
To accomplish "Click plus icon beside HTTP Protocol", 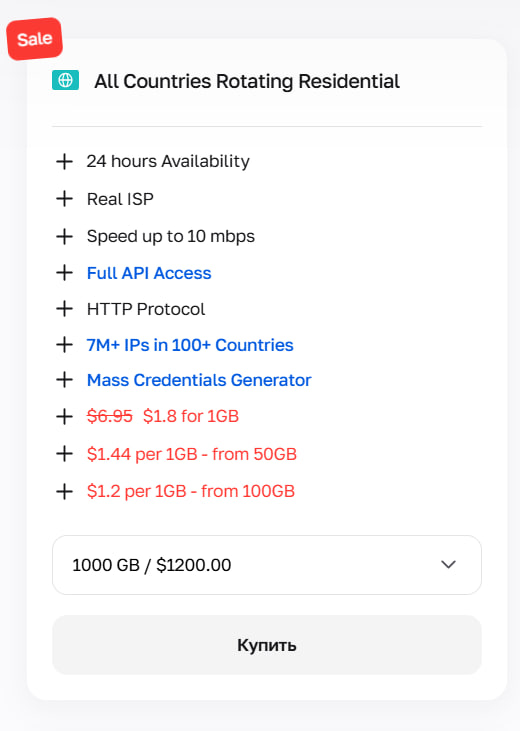I will coord(64,309).
